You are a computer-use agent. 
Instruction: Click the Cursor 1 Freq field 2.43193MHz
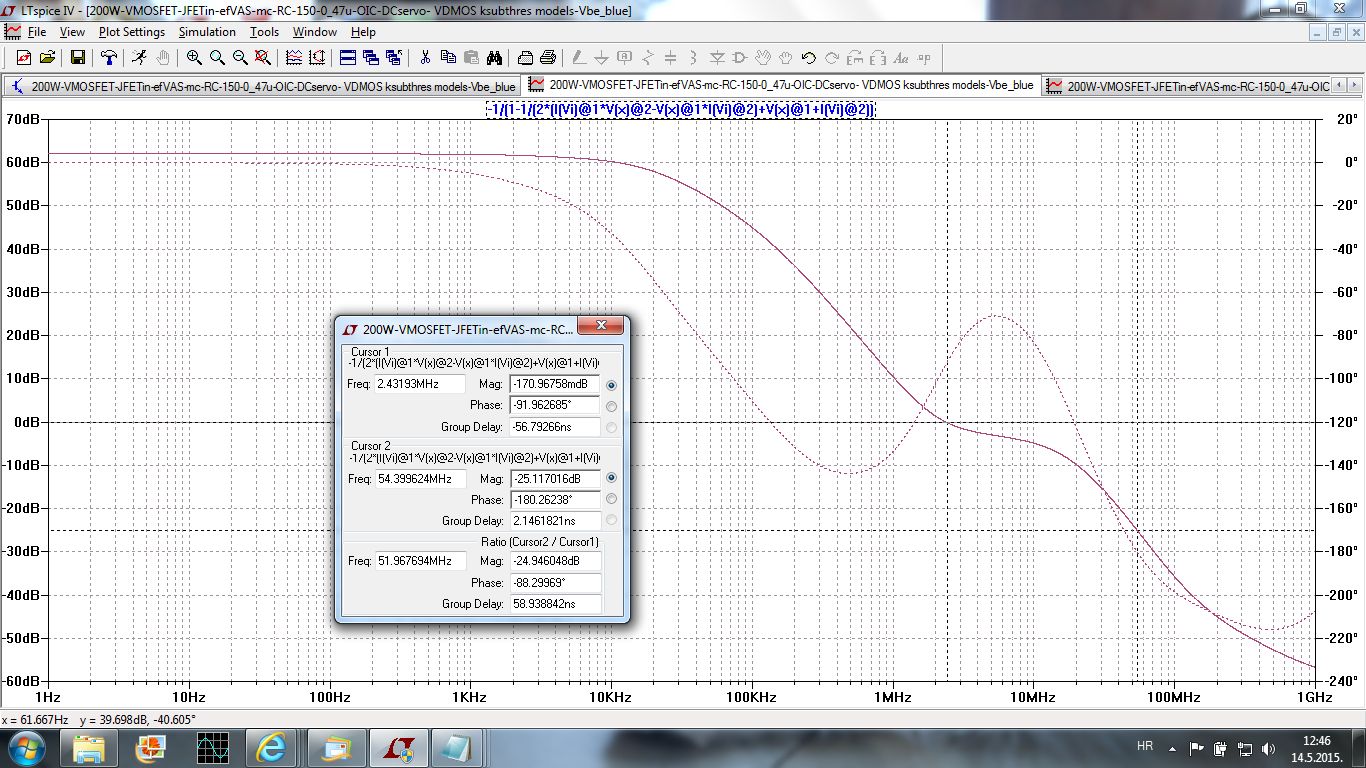pos(420,384)
